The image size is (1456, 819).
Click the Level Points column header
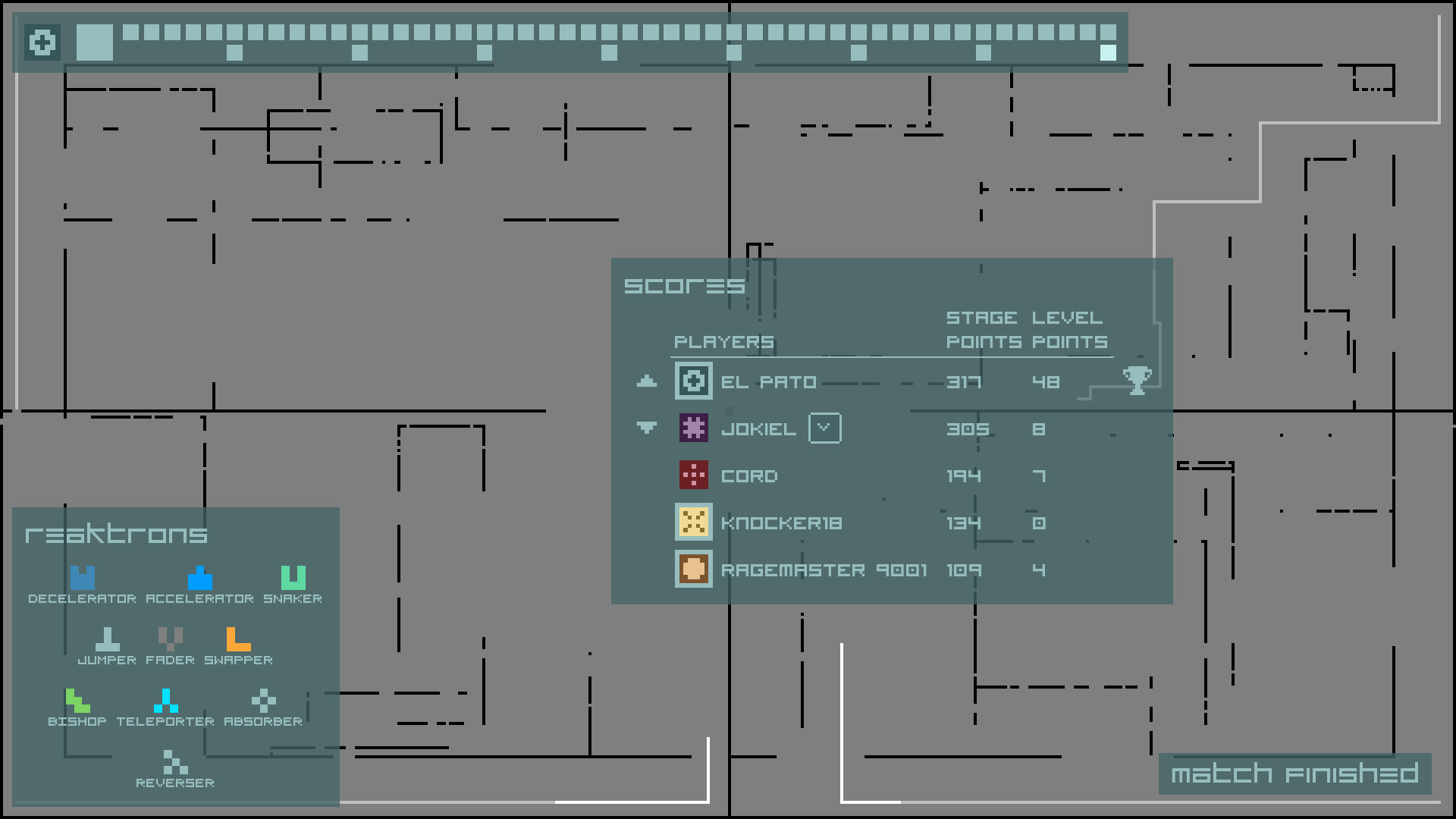click(1069, 330)
